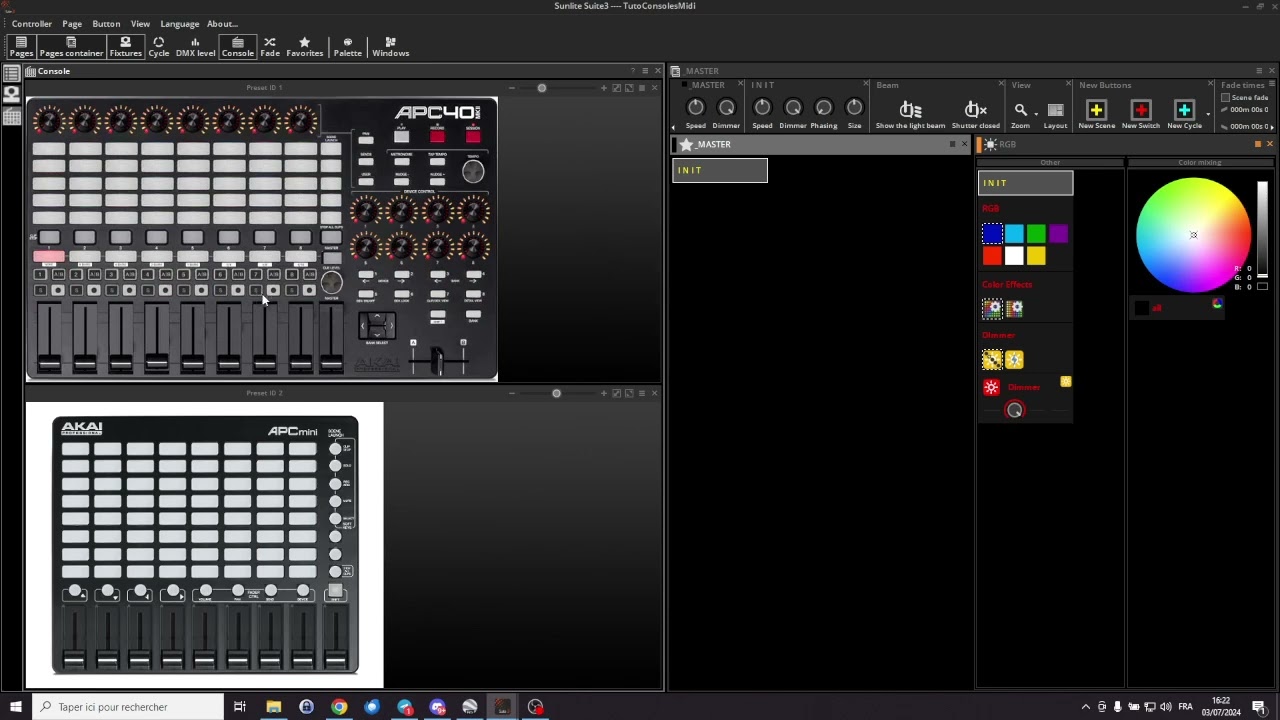The height and width of the screenshot is (720, 1280).
Task: Open the Windows toolbar button
Action: click(390, 46)
